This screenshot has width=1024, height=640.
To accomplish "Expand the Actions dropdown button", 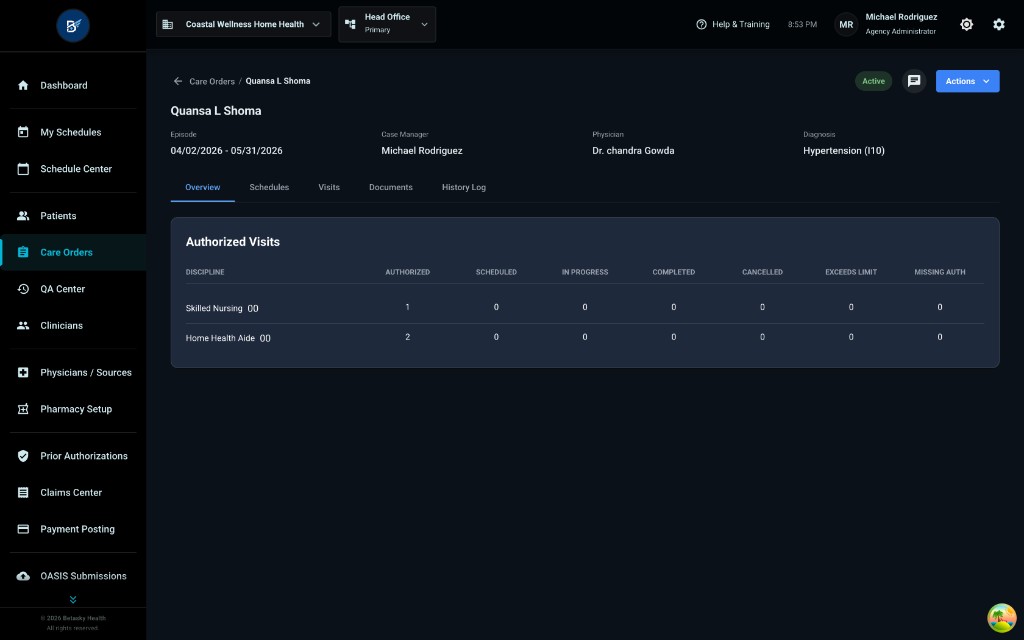I will tap(967, 82).
